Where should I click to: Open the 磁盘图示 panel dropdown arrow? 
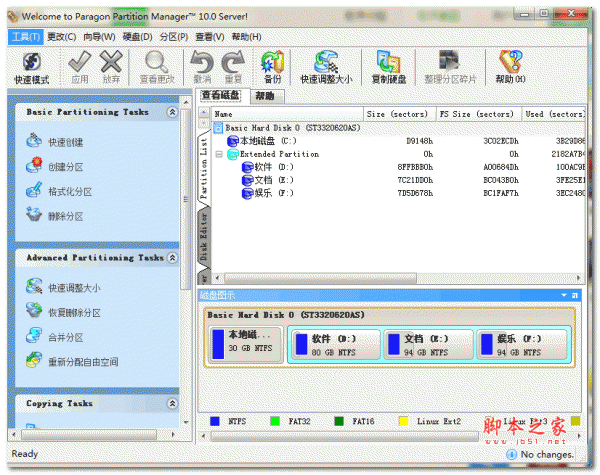point(564,295)
